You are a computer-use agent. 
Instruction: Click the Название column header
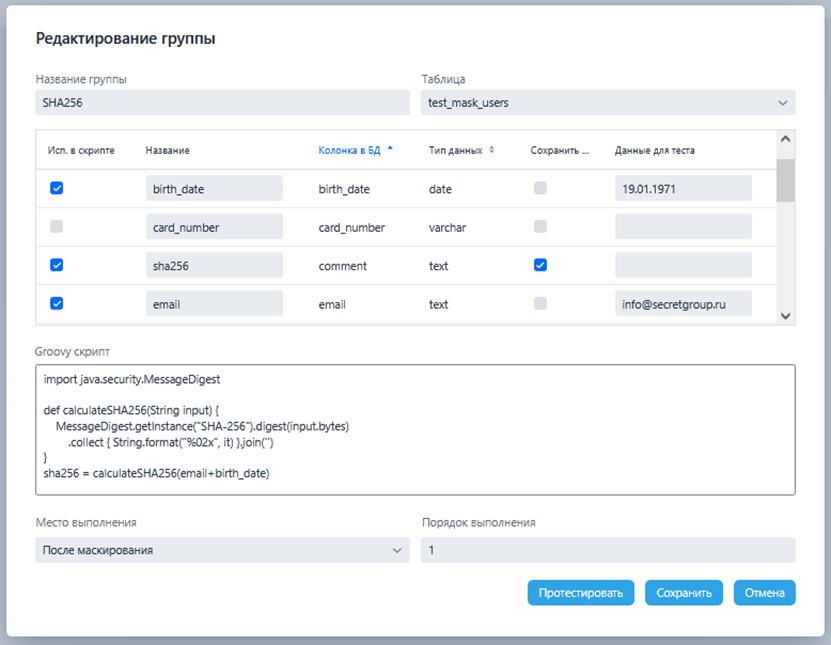167,150
